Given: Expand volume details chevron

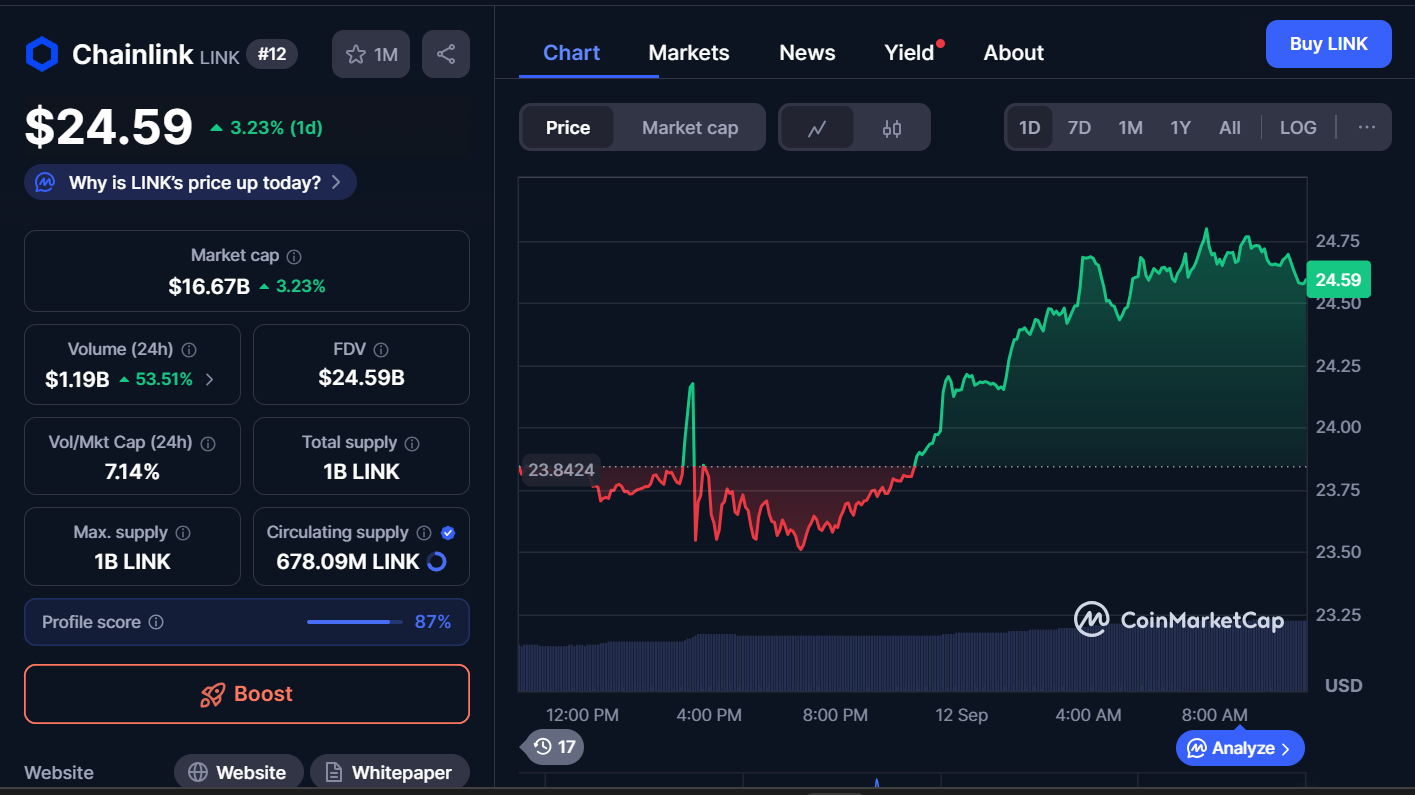Looking at the screenshot, I should [209, 379].
